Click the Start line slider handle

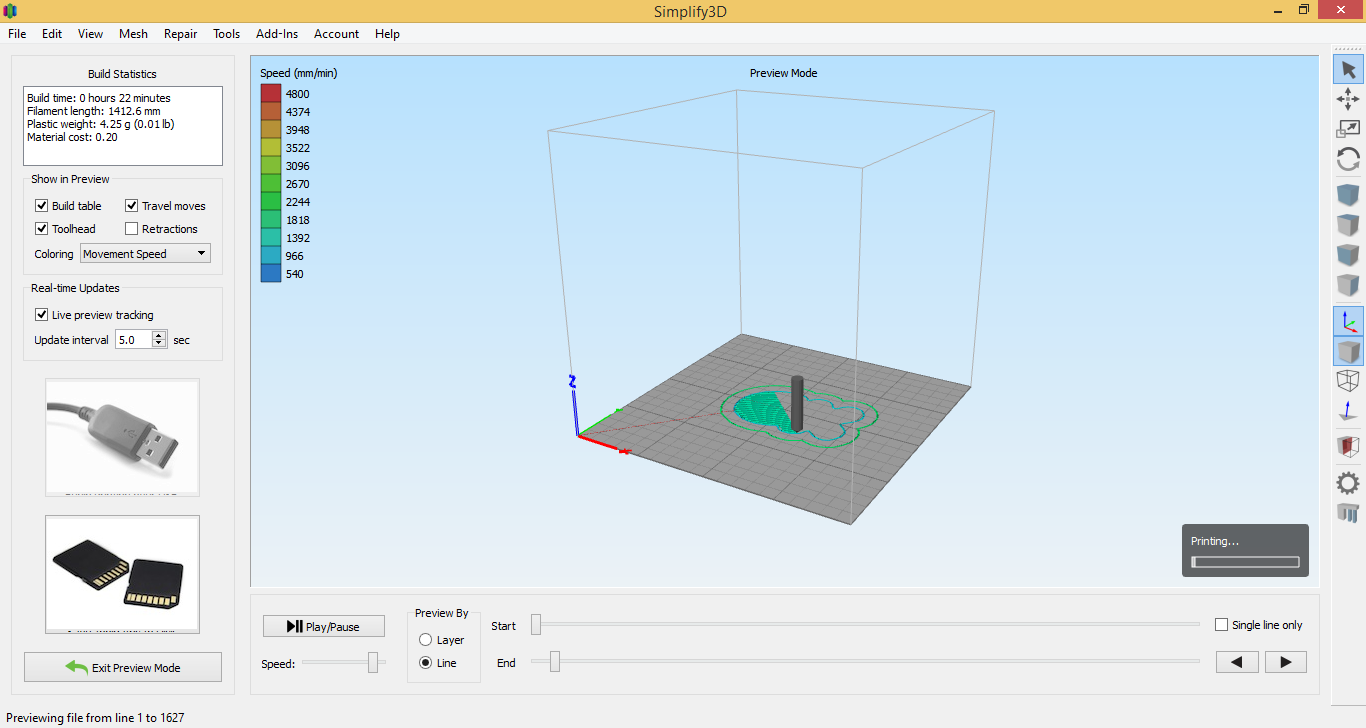pyautogui.click(x=536, y=625)
